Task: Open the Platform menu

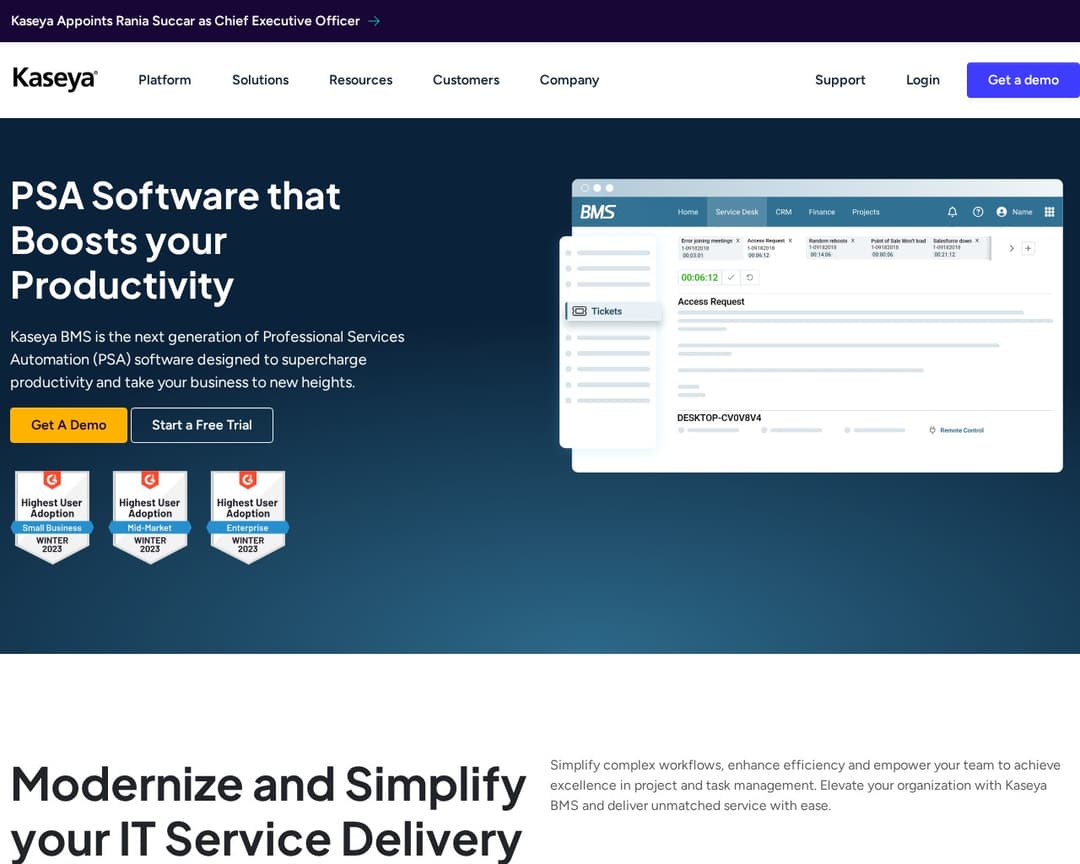Action: (x=165, y=80)
